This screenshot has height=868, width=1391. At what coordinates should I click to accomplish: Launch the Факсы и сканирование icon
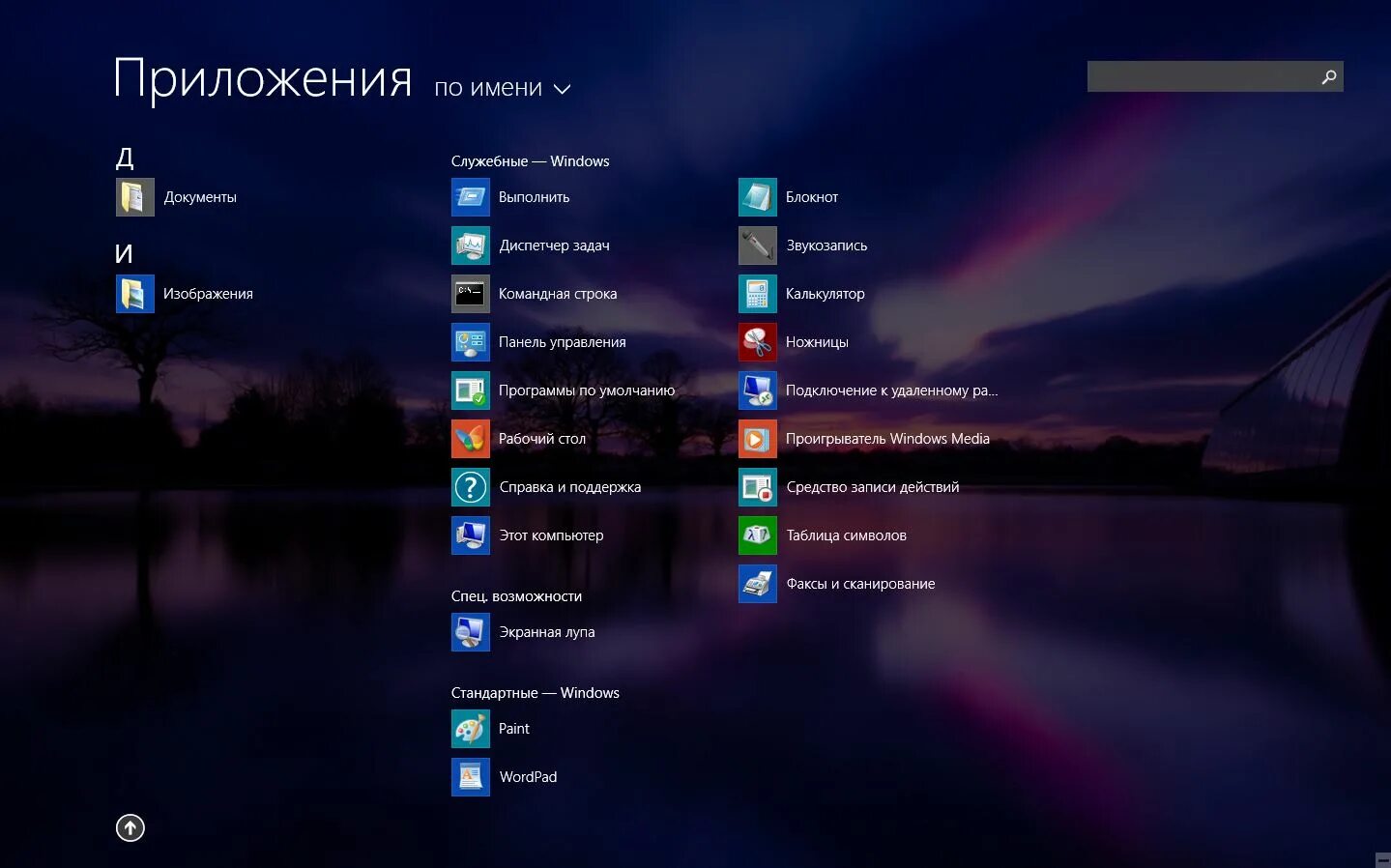(x=758, y=584)
